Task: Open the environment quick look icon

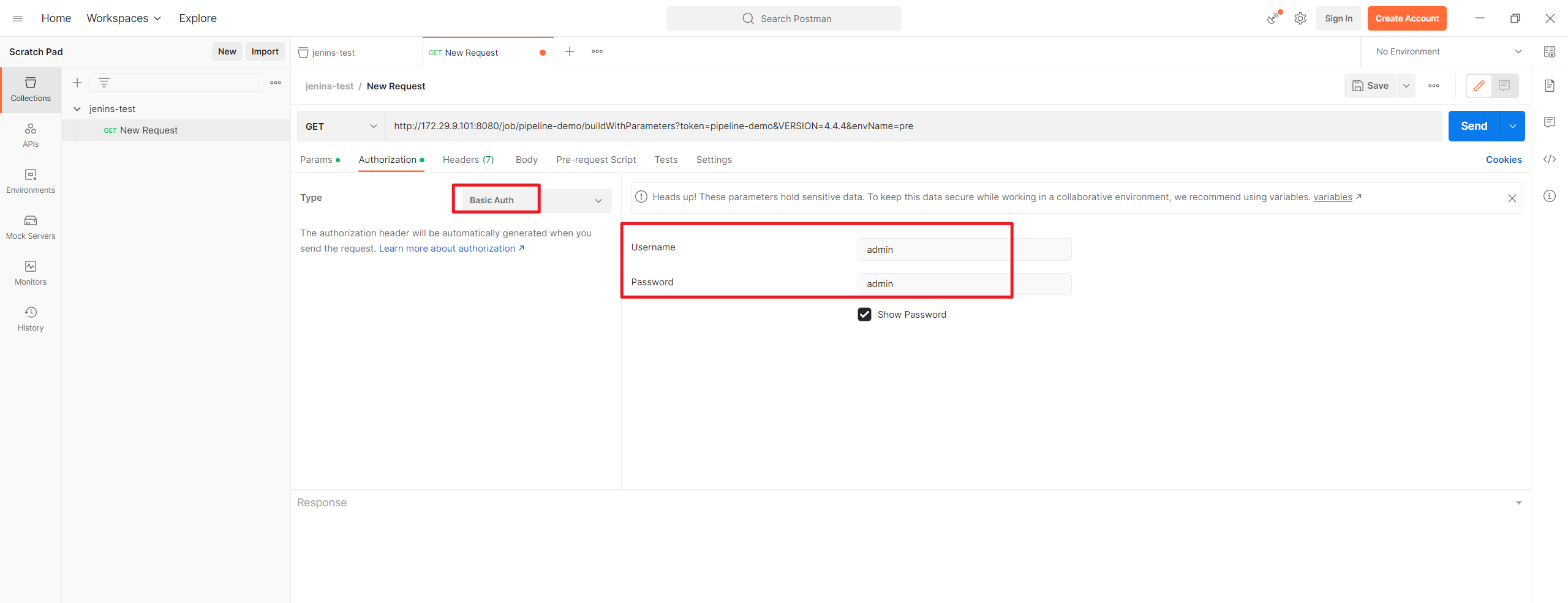Action: 1550,51
